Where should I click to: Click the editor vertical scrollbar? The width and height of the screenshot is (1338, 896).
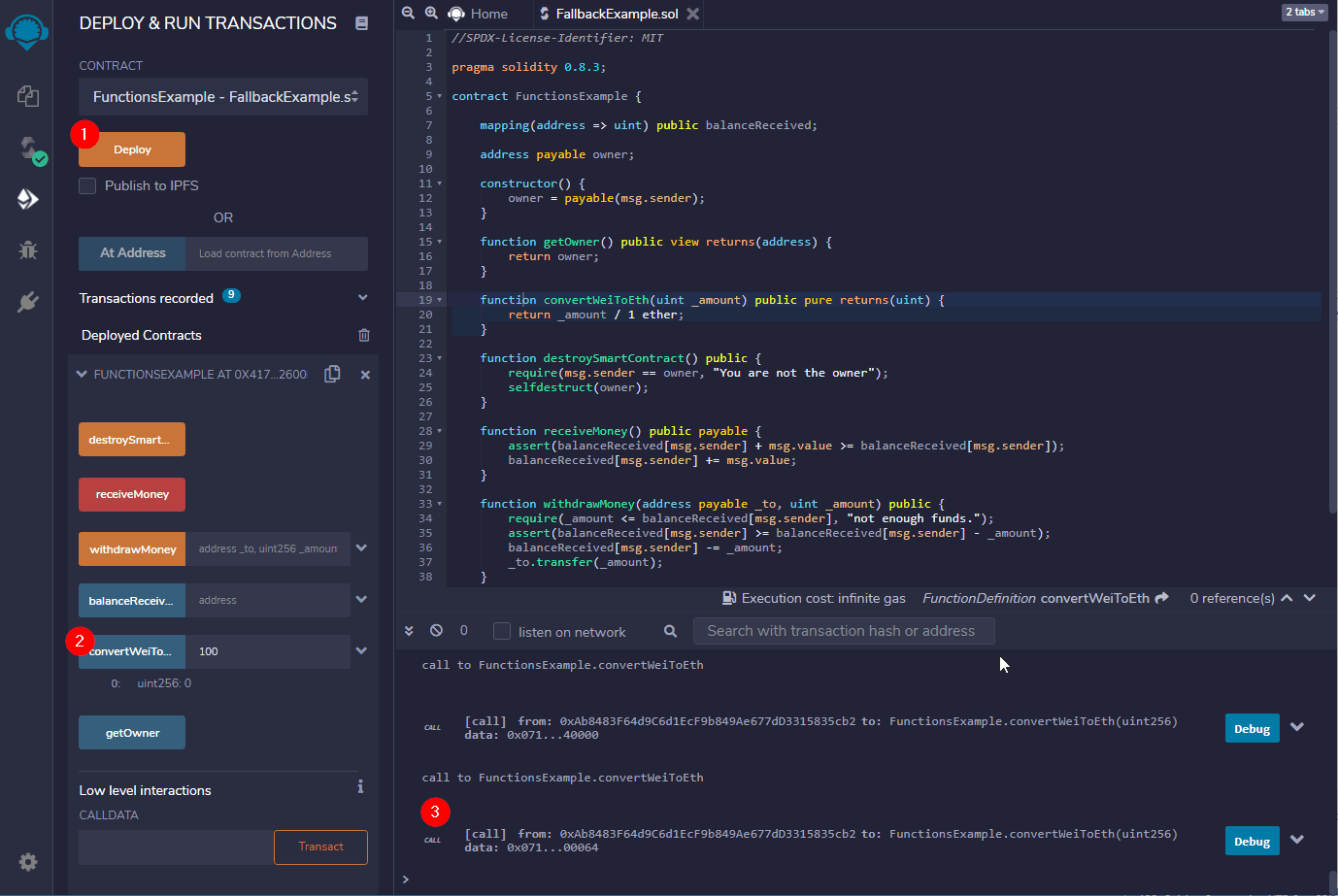click(1333, 272)
